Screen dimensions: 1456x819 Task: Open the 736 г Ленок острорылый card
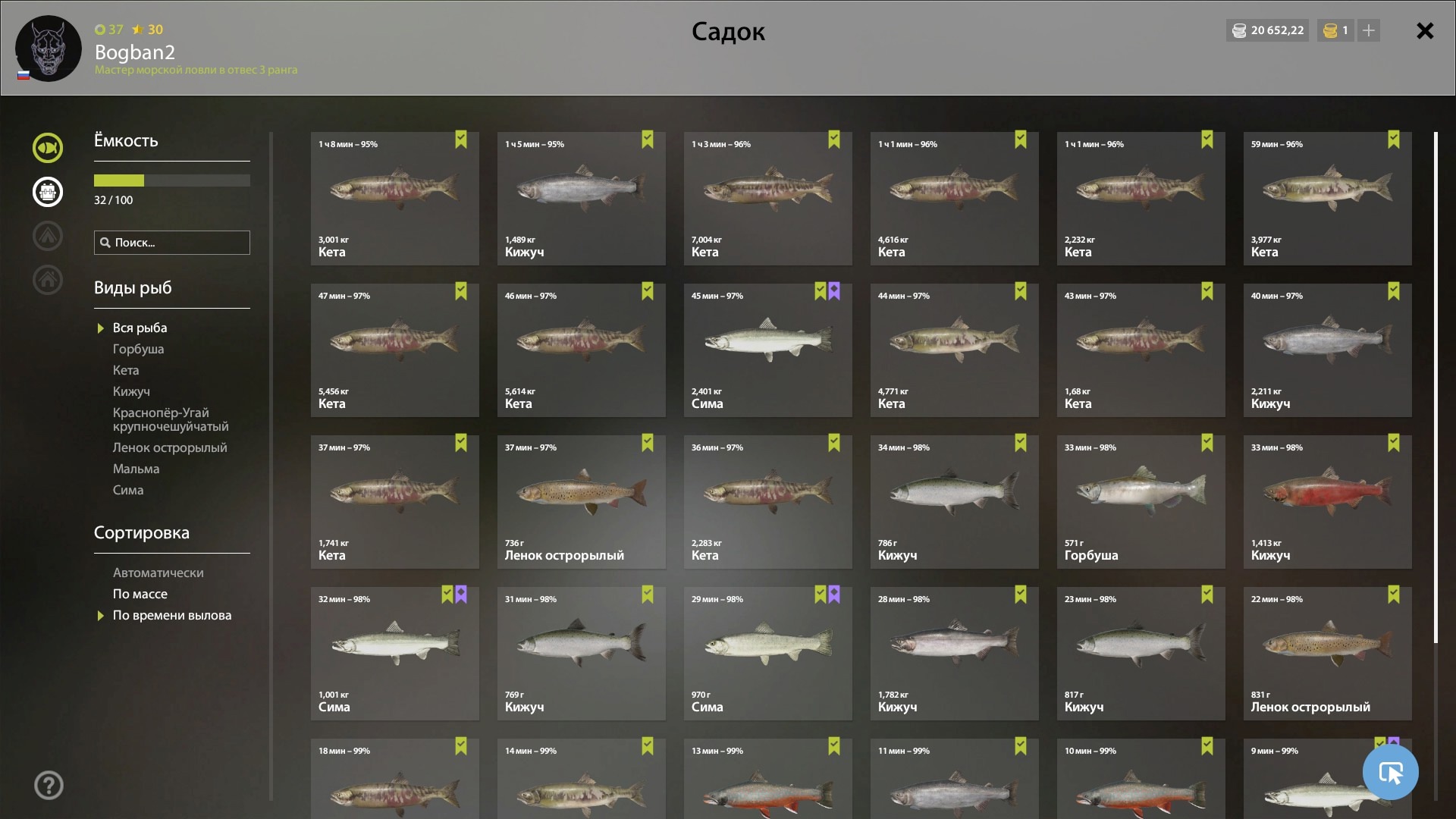(582, 502)
